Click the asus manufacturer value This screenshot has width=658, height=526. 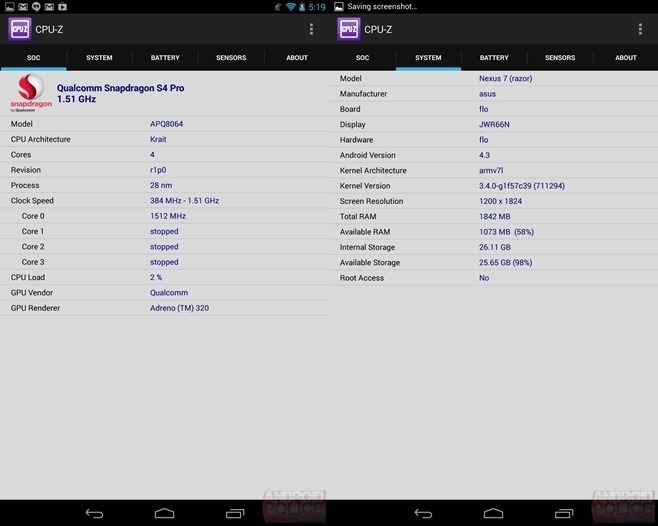487,94
